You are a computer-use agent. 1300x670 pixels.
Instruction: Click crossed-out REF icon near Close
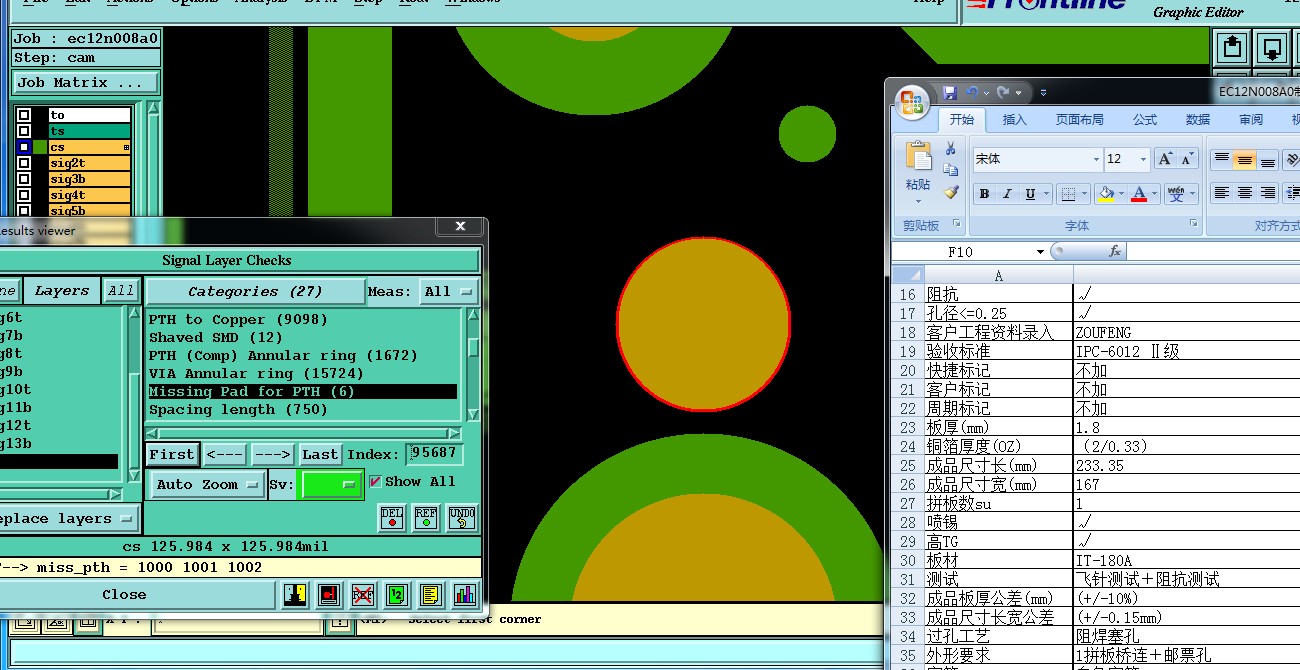(363, 595)
